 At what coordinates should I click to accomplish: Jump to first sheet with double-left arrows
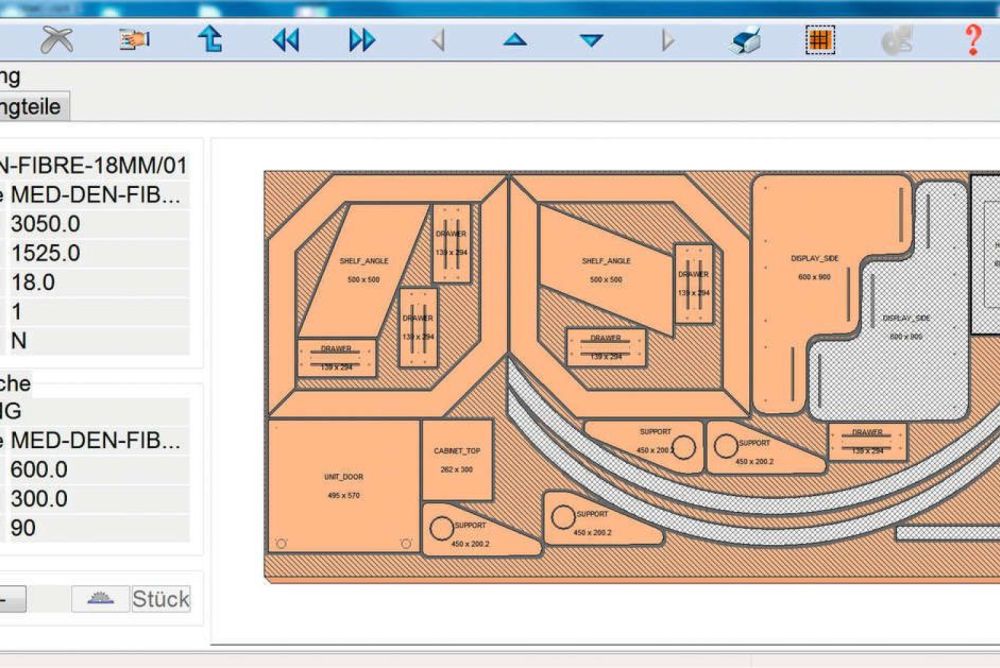[286, 40]
